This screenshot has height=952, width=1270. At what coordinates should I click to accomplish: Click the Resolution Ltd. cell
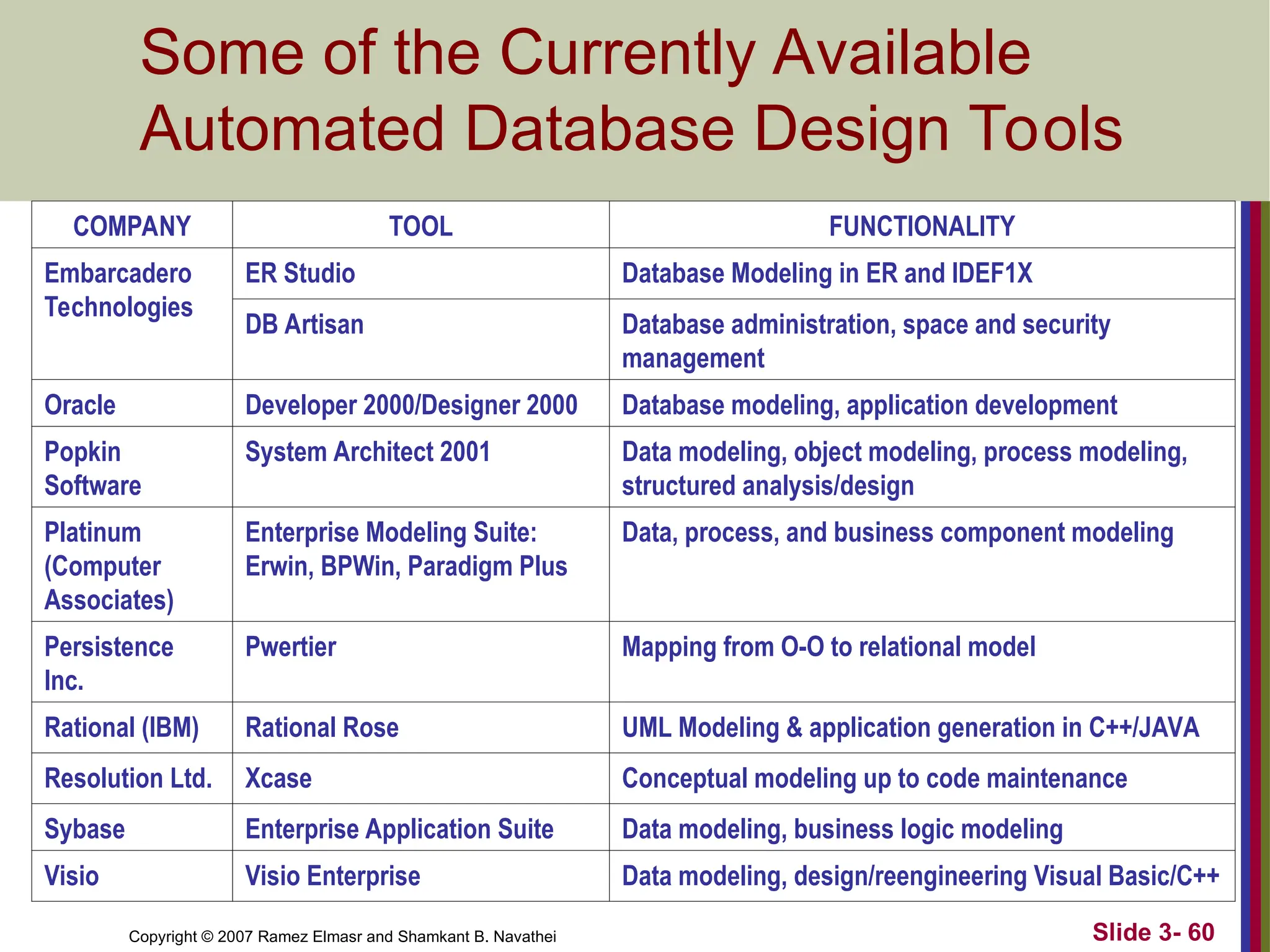click(x=132, y=778)
